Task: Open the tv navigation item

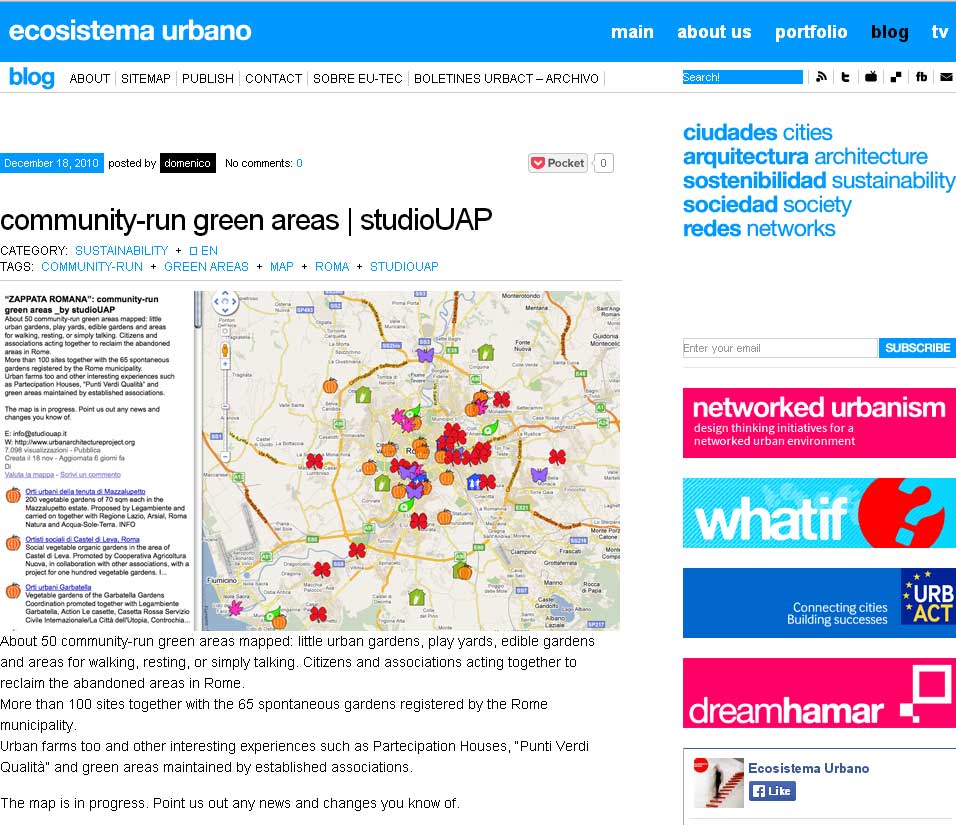Action: (x=940, y=32)
